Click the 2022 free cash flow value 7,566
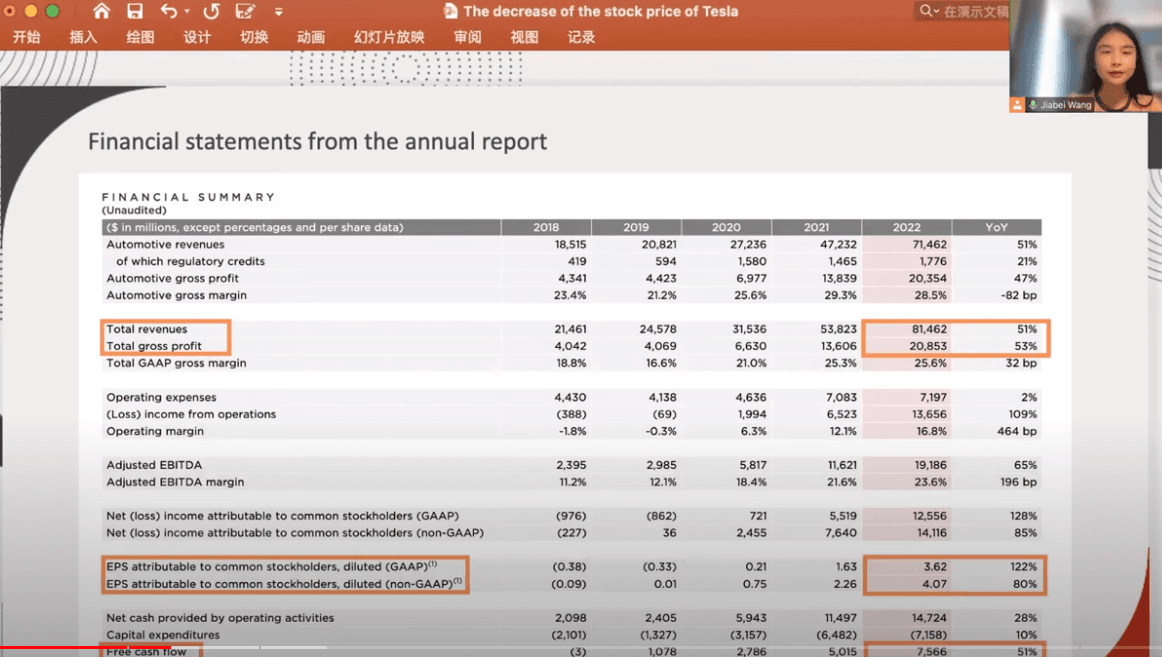The height and width of the screenshot is (657, 1162). 932,652
